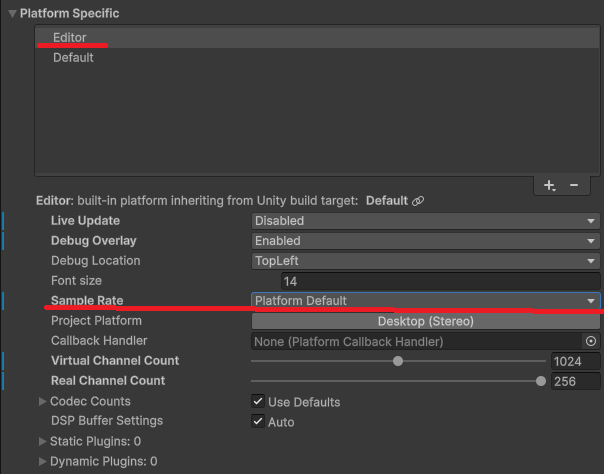This screenshot has height=474, width=604.
Task: Click the add platform plus icon
Action: click(549, 185)
